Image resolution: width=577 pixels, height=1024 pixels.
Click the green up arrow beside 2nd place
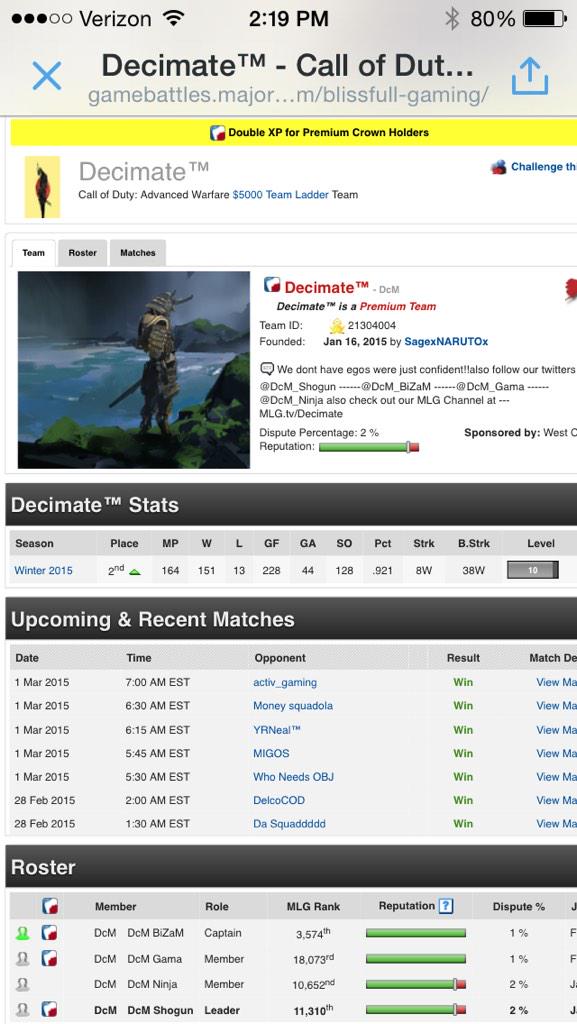pos(134,571)
